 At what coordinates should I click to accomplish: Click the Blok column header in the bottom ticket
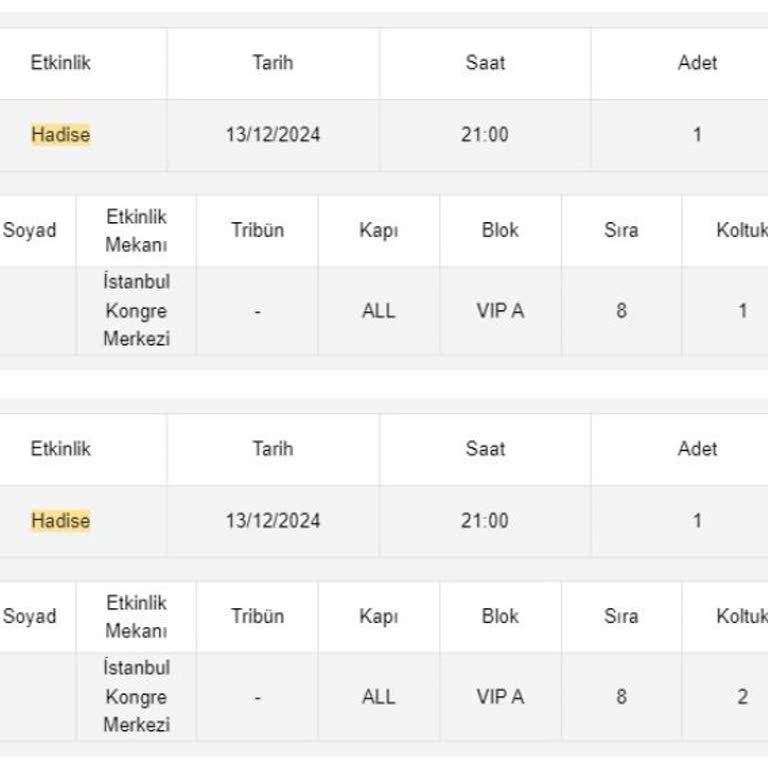(x=500, y=616)
